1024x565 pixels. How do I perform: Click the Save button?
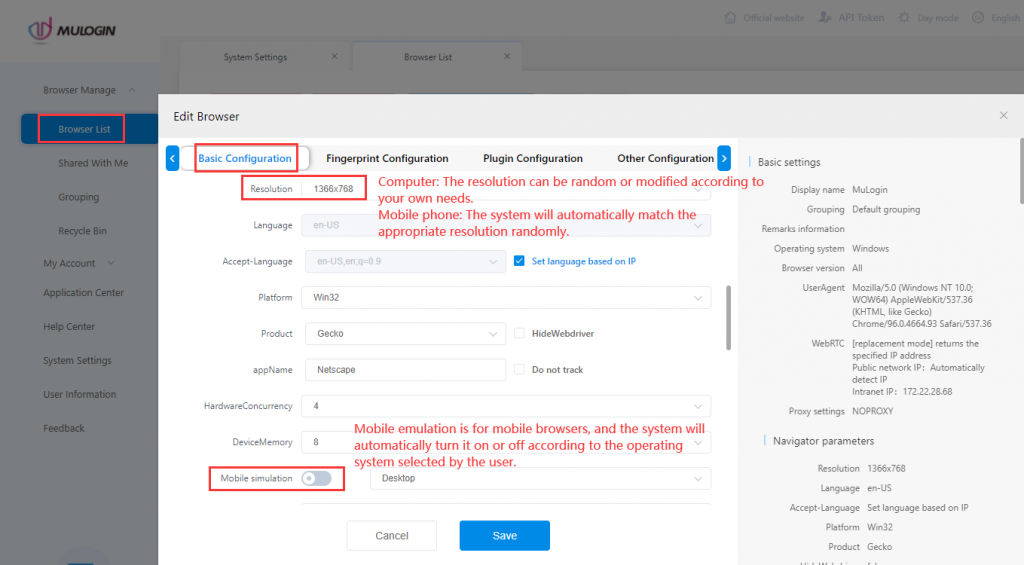505,536
